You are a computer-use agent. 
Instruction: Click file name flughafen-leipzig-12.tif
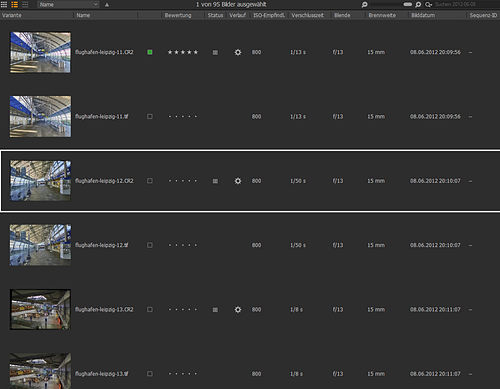[x=101, y=245]
